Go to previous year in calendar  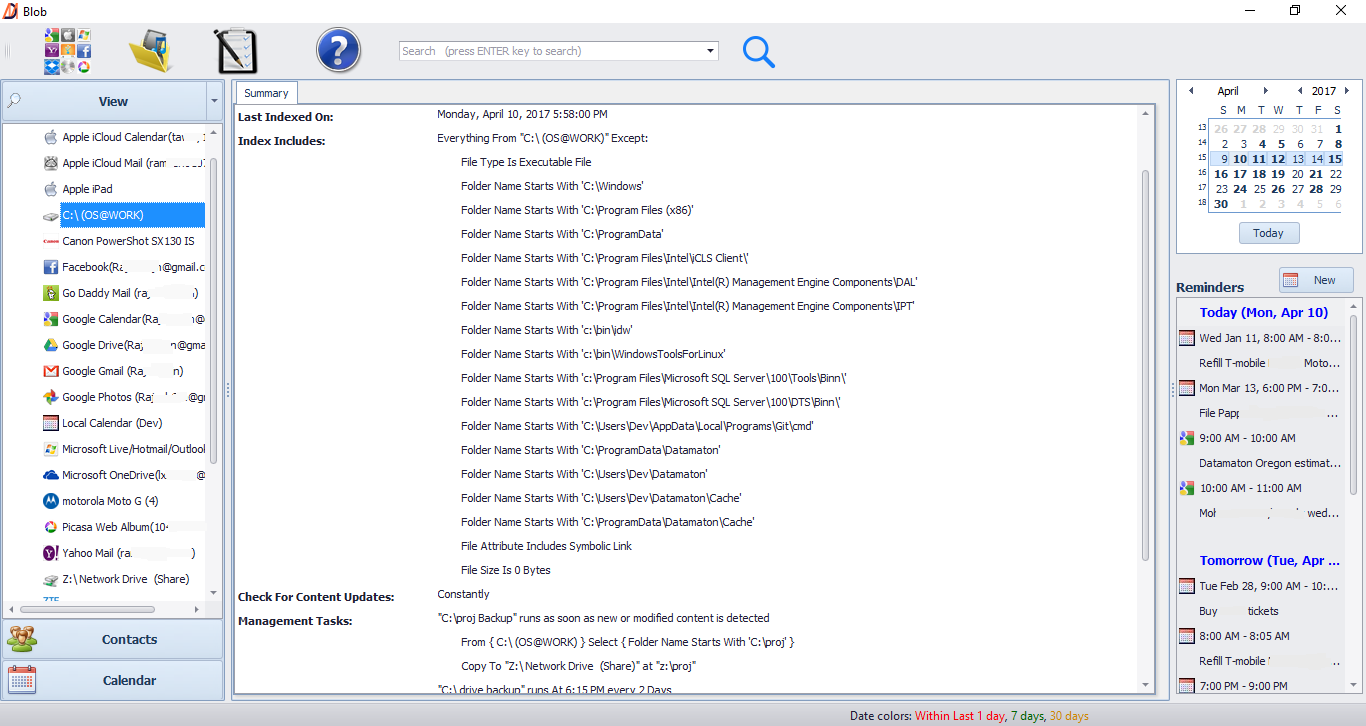pos(1300,91)
